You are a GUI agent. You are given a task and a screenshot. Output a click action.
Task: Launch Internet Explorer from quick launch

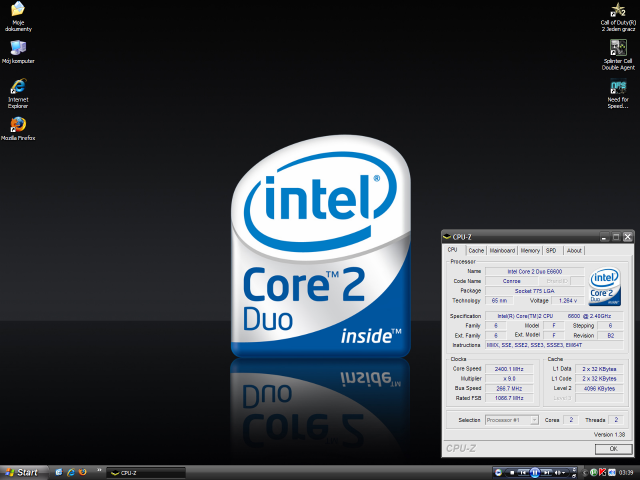tap(71, 472)
